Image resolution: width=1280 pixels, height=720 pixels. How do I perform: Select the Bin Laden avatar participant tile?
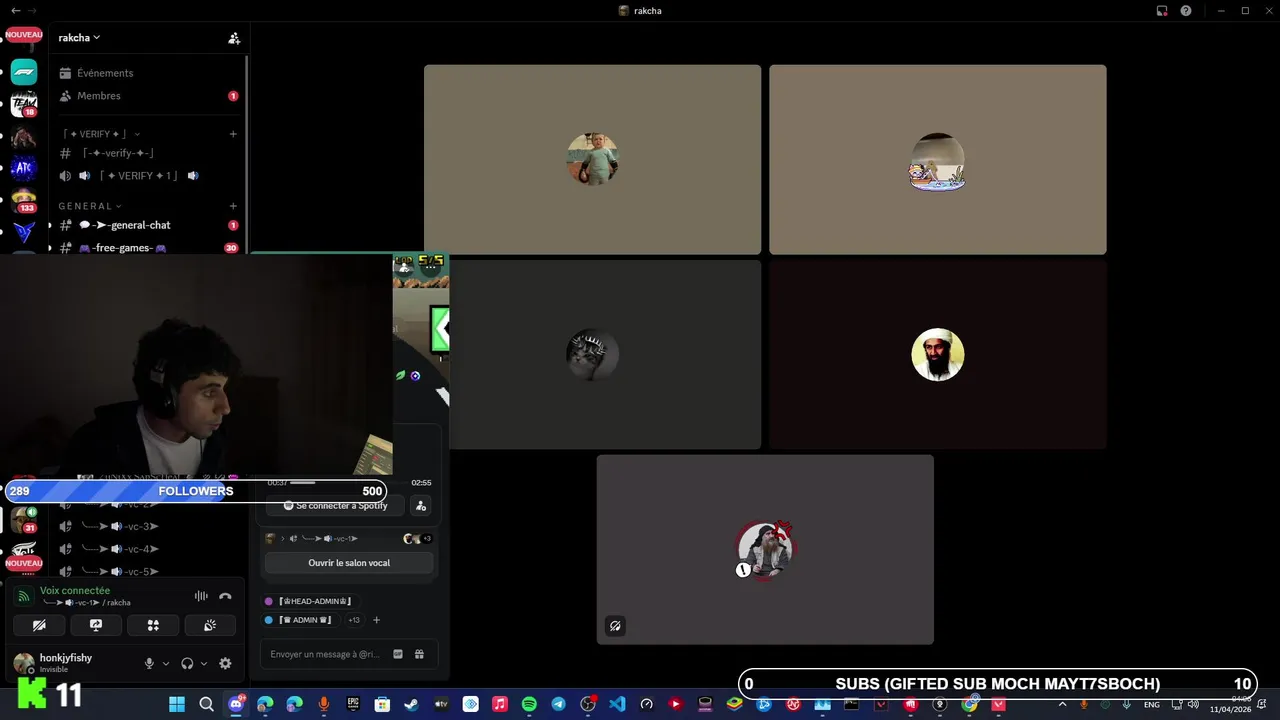pos(938,355)
